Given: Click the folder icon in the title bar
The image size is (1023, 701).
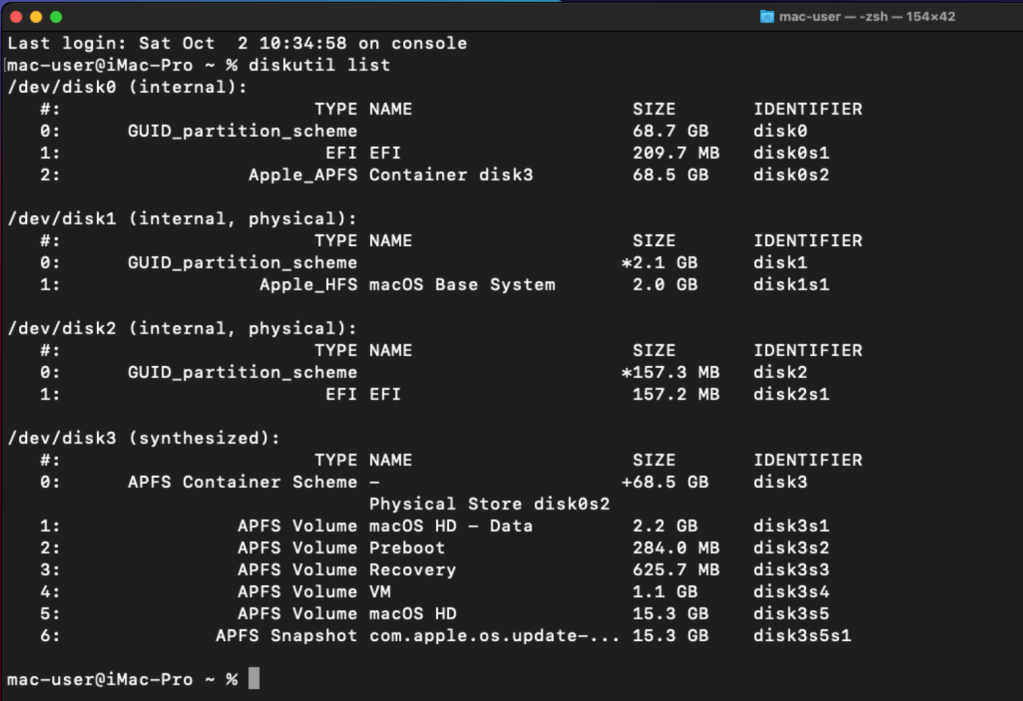Looking at the screenshot, I should tap(767, 17).
